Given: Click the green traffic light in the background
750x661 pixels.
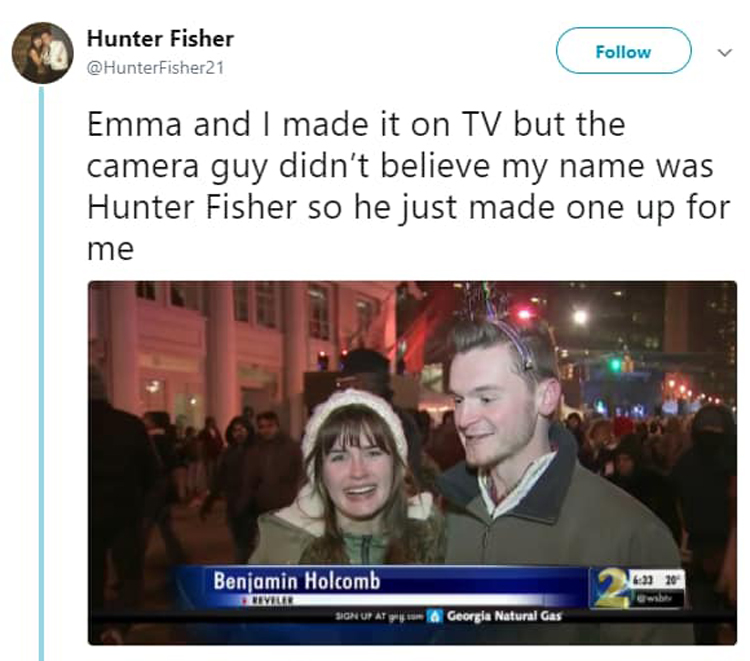Looking at the screenshot, I should [616, 364].
